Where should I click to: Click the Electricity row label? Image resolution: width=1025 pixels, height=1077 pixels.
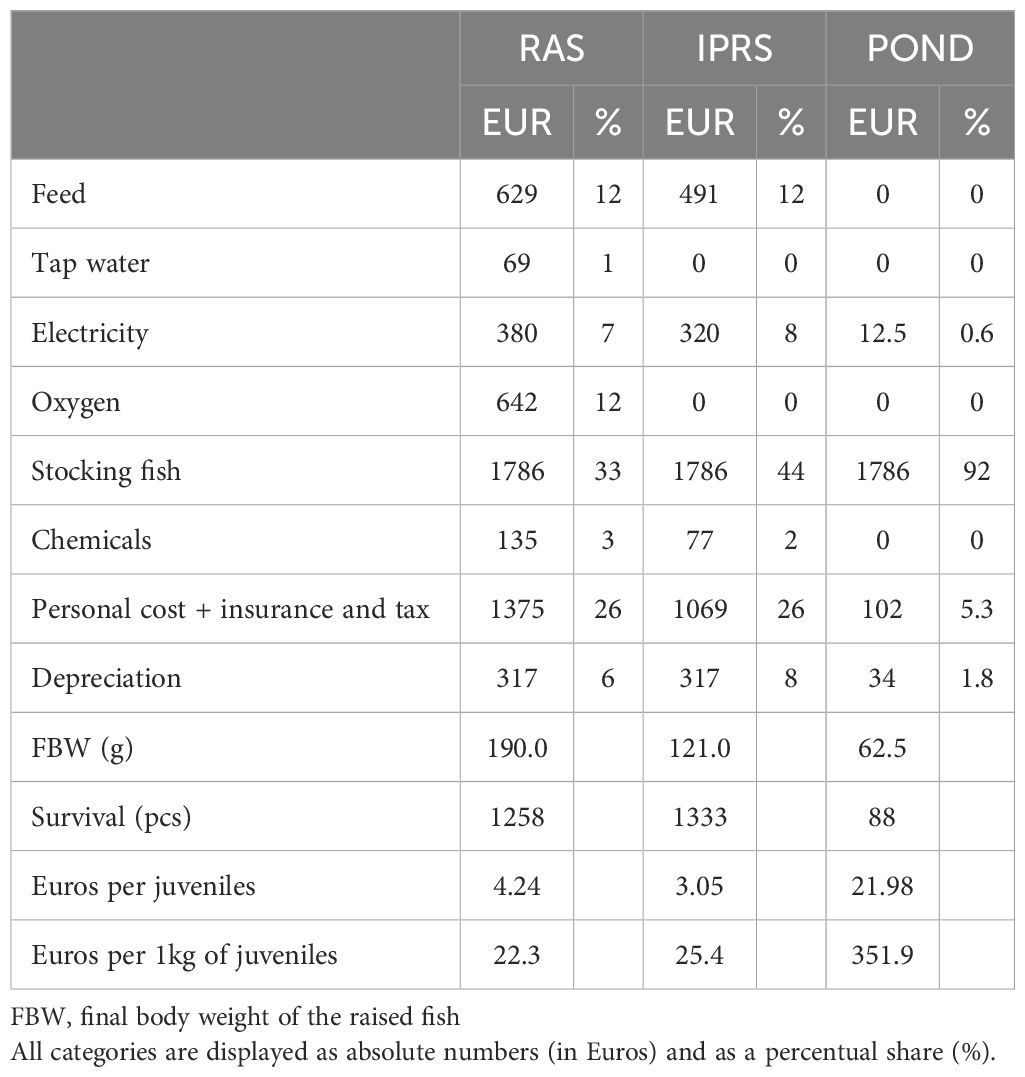coord(90,332)
